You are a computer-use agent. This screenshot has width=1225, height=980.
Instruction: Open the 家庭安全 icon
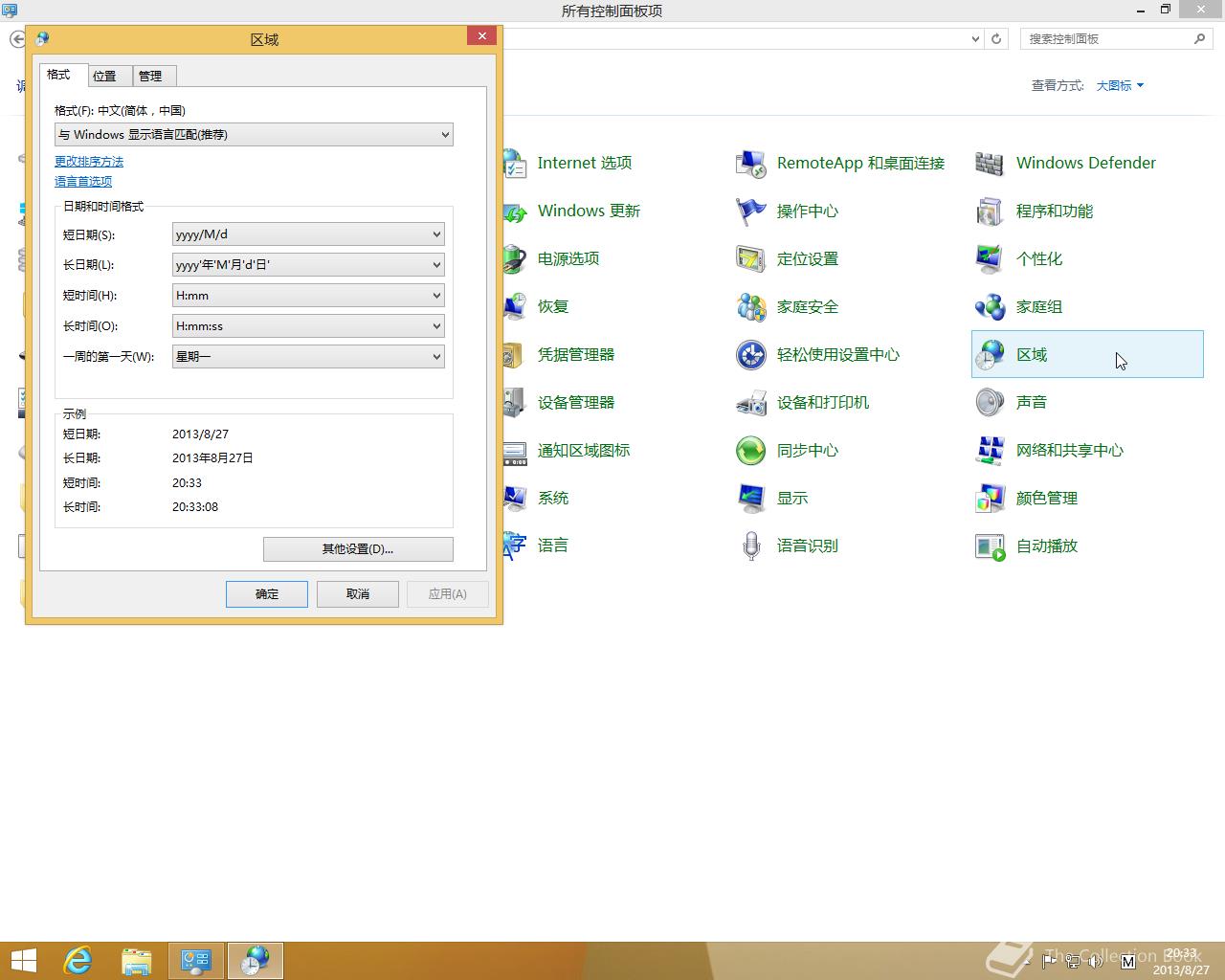coord(751,306)
